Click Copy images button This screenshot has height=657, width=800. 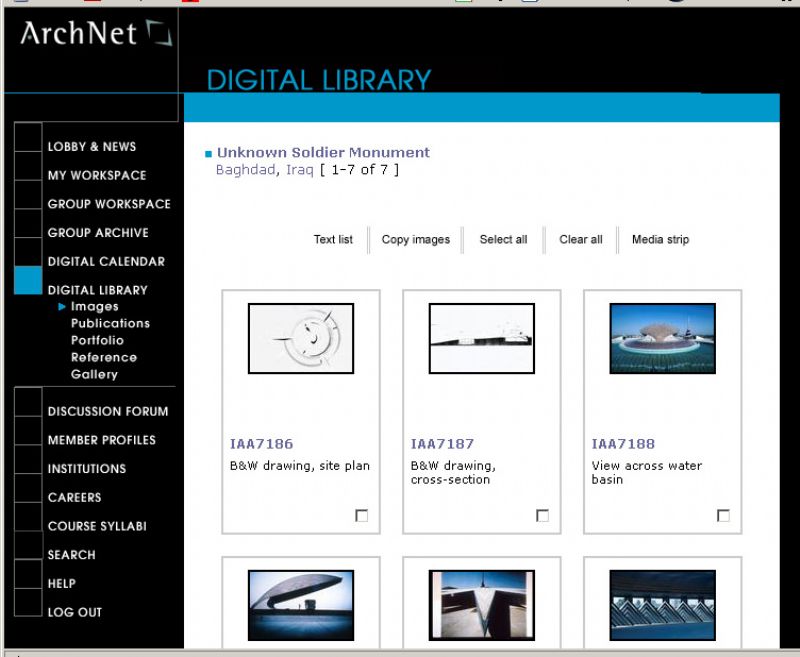point(416,239)
